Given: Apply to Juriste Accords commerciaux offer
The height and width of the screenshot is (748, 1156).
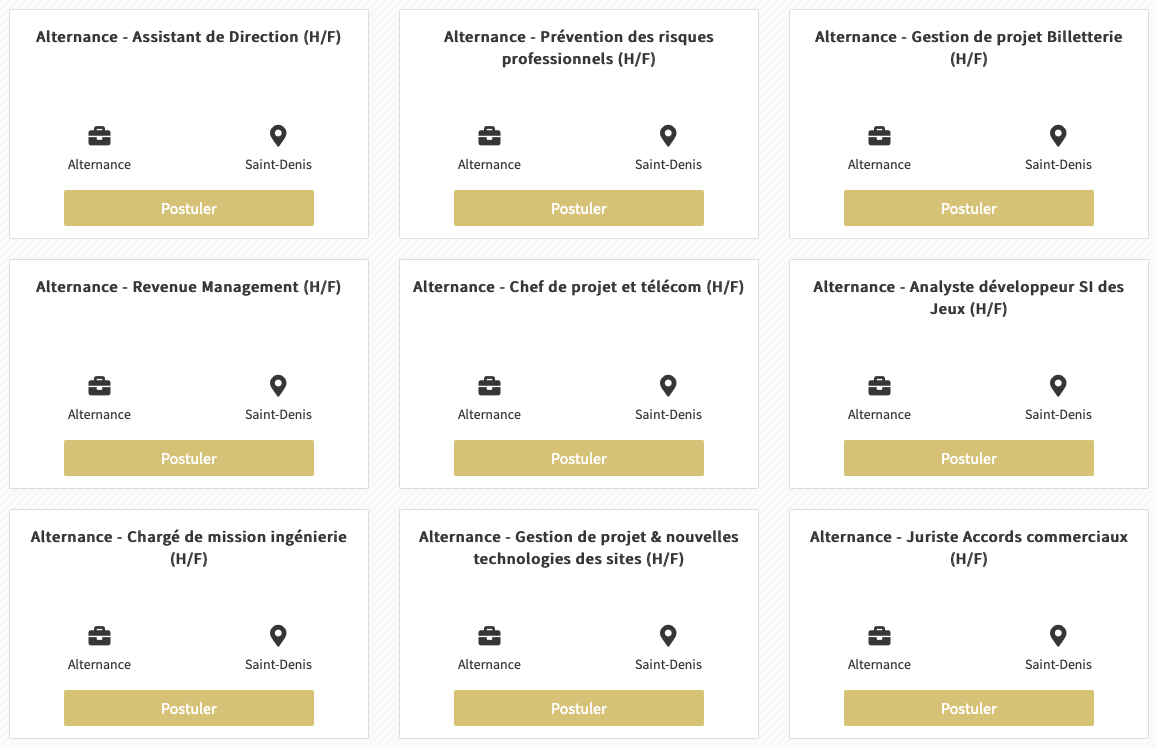Looking at the screenshot, I should 969,707.
